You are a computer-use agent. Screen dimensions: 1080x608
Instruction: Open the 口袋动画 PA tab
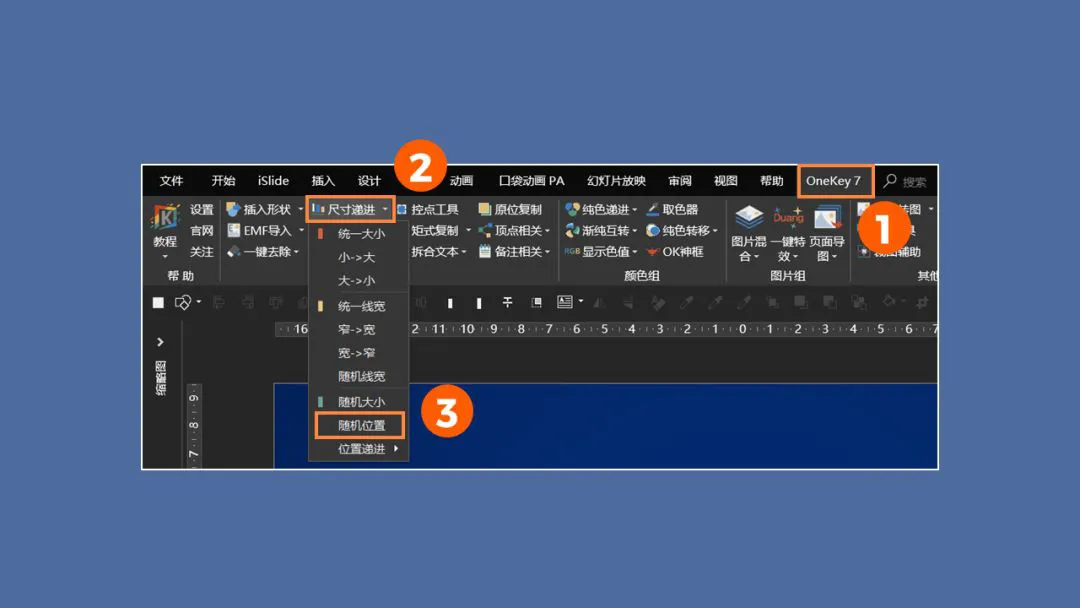532,181
